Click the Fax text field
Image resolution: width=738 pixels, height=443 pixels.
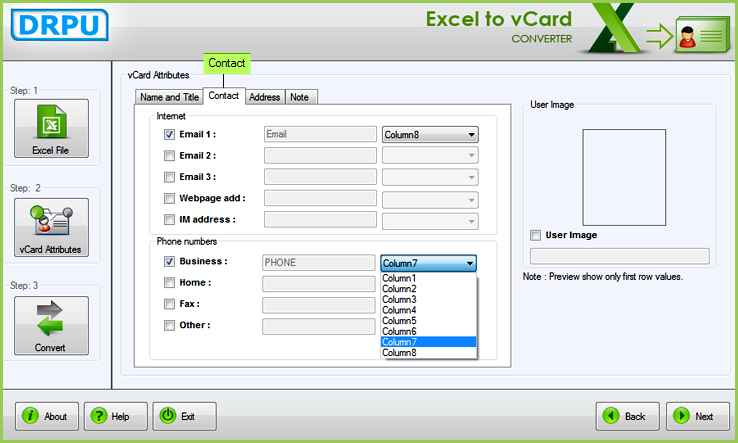[x=319, y=305]
